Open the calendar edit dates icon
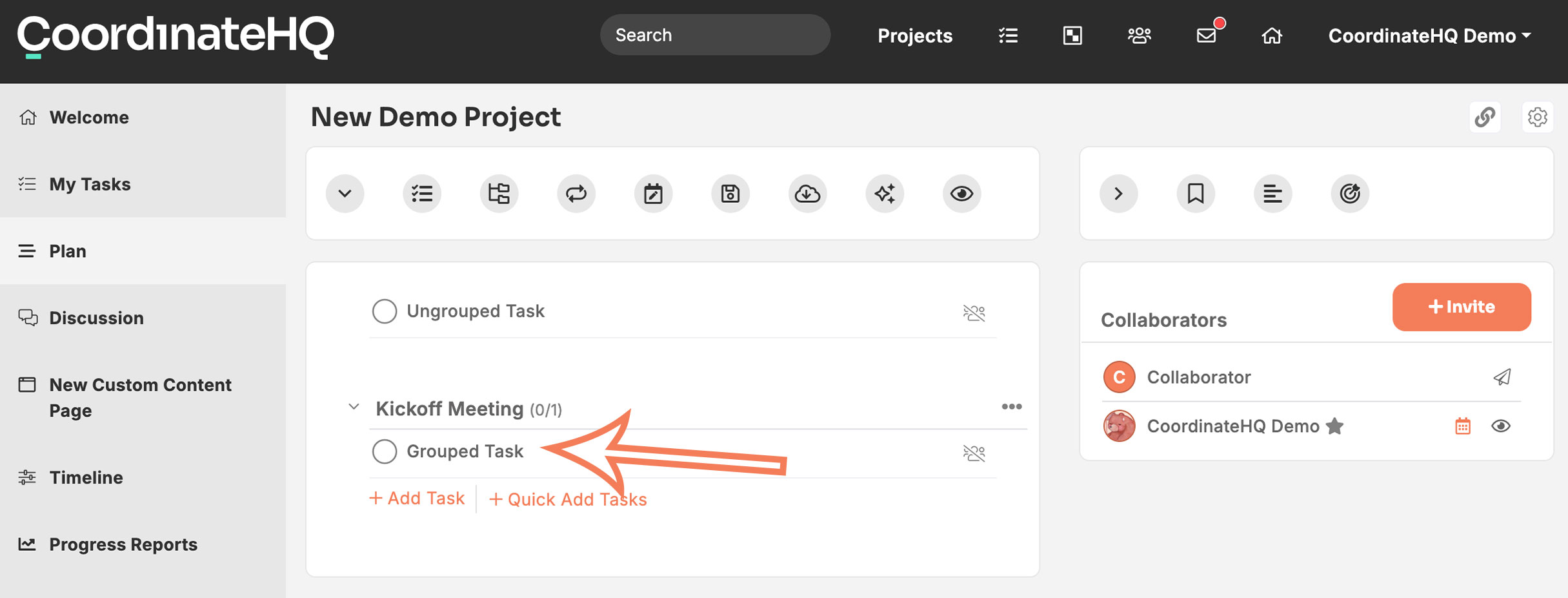Viewport: 1568px width, 598px height. (653, 193)
